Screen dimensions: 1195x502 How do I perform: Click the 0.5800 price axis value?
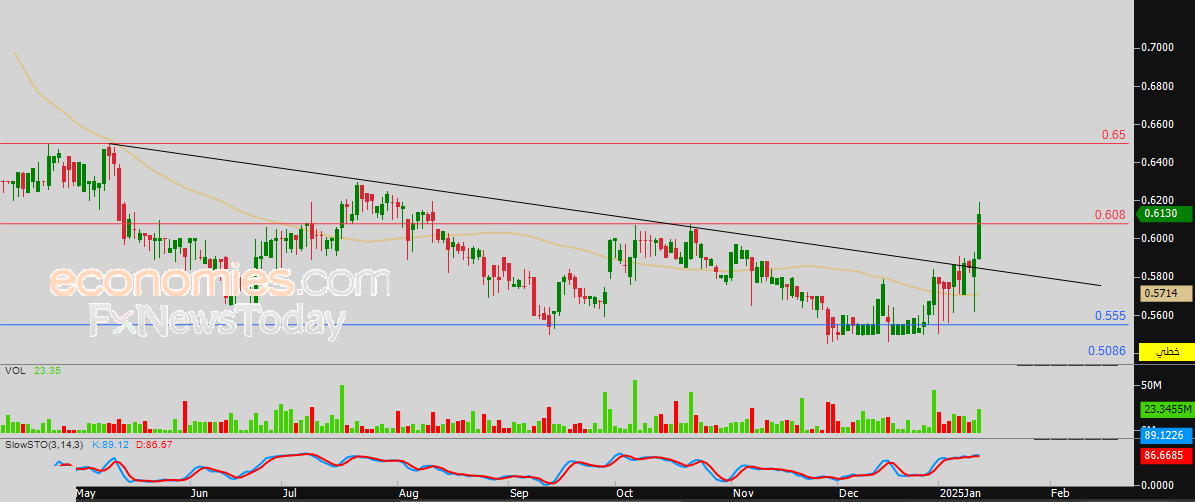coord(1157,277)
